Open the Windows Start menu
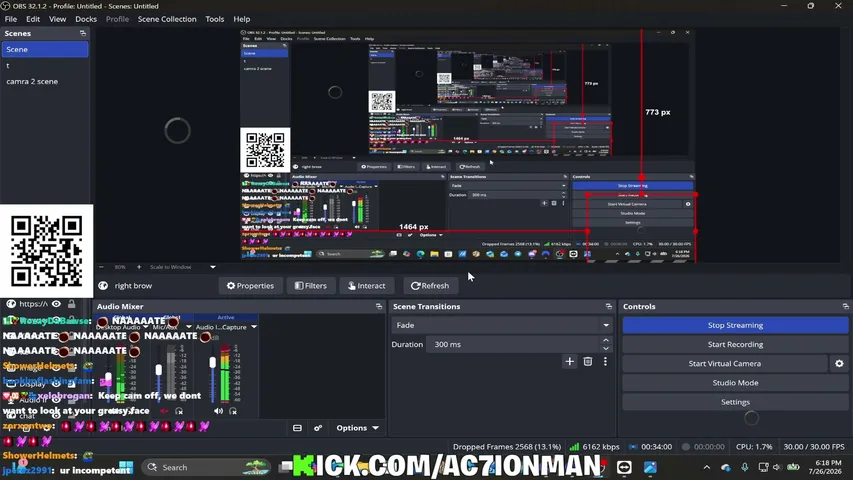 tap(126, 467)
